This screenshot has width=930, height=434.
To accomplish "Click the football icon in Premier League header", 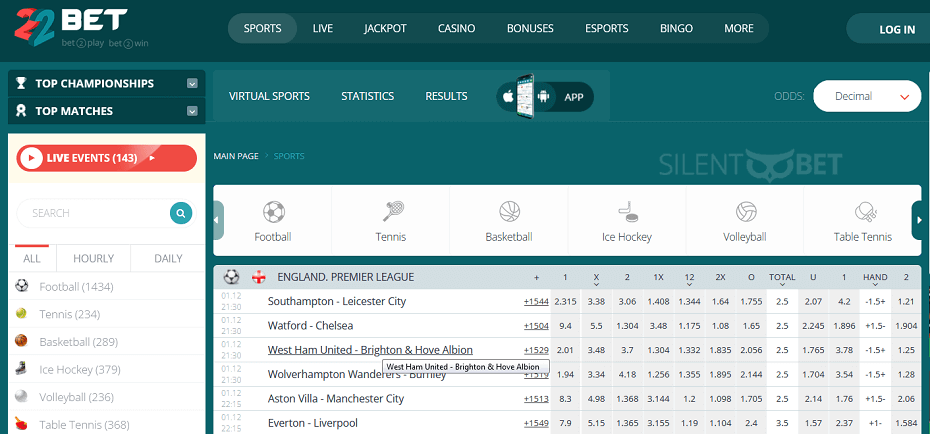I will tap(231, 277).
